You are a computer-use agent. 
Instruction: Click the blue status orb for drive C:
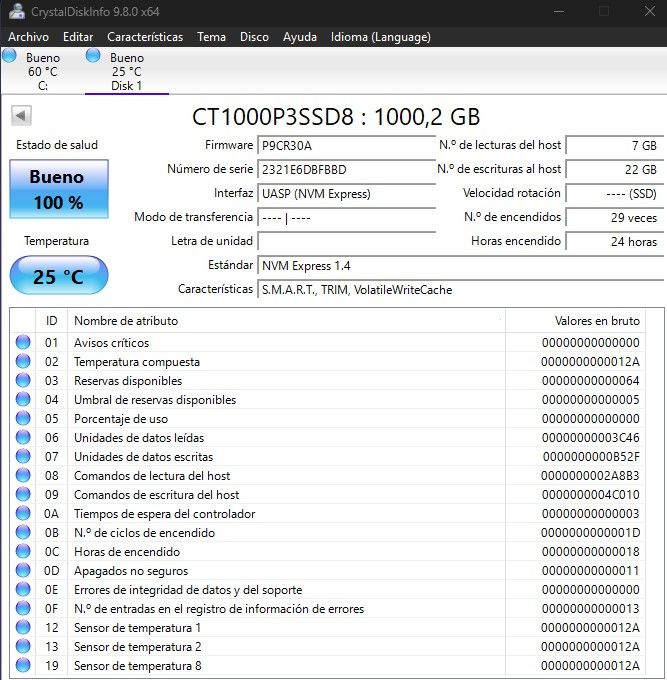[x=10, y=56]
